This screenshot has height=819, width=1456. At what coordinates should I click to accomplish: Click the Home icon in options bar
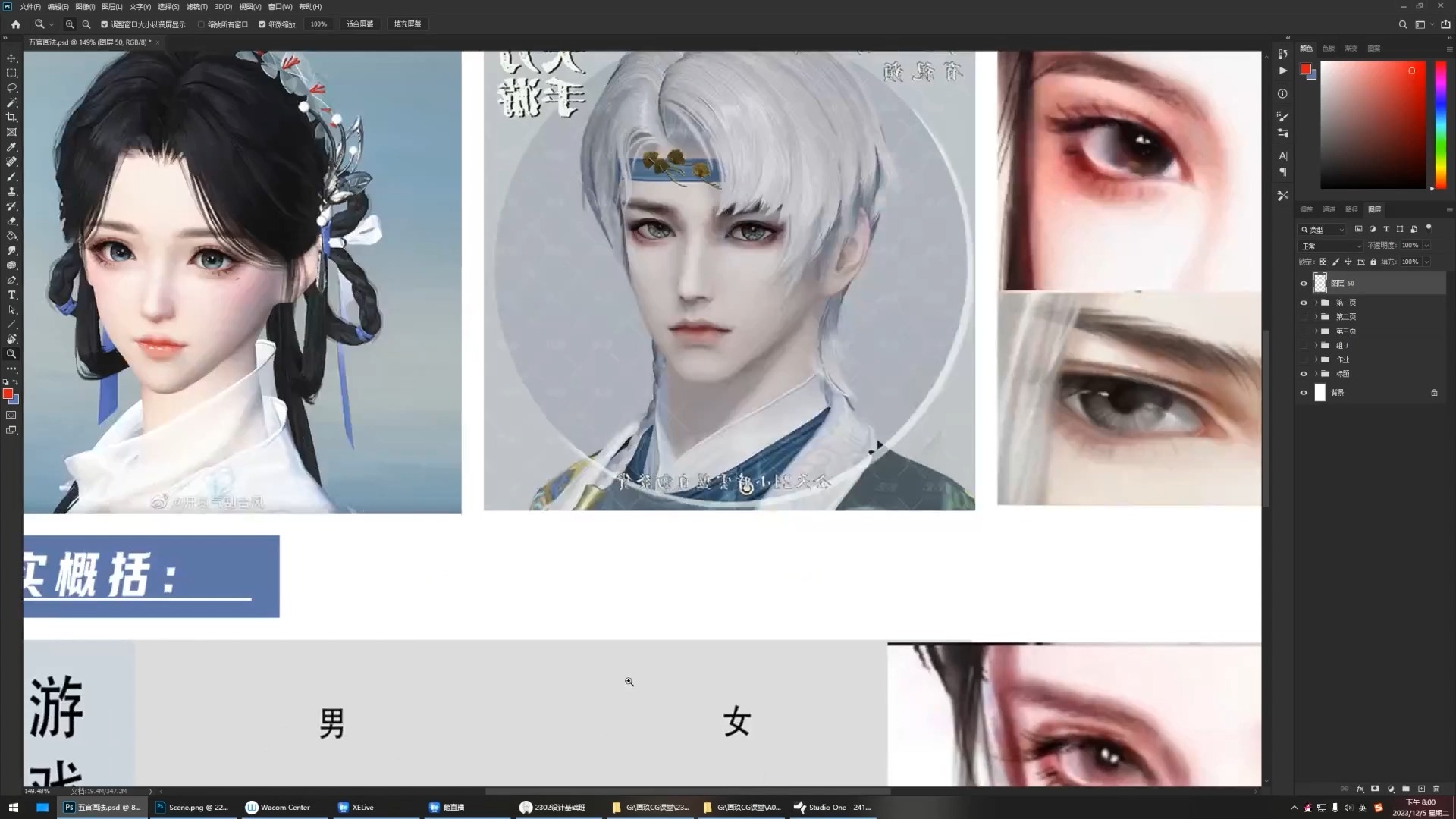pyautogui.click(x=16, y=24)
